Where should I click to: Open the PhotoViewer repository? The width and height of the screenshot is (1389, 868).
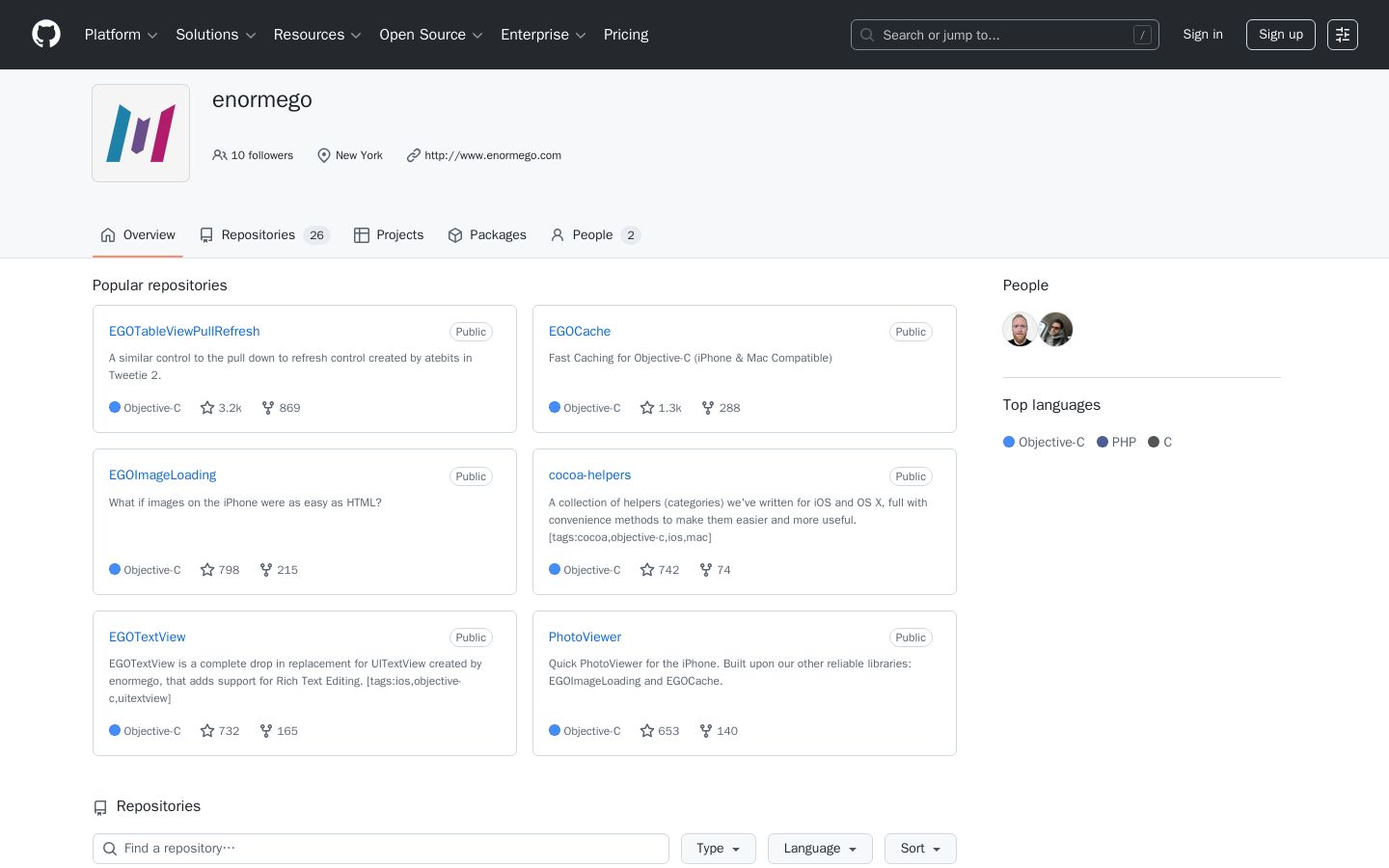pos(585,637)
